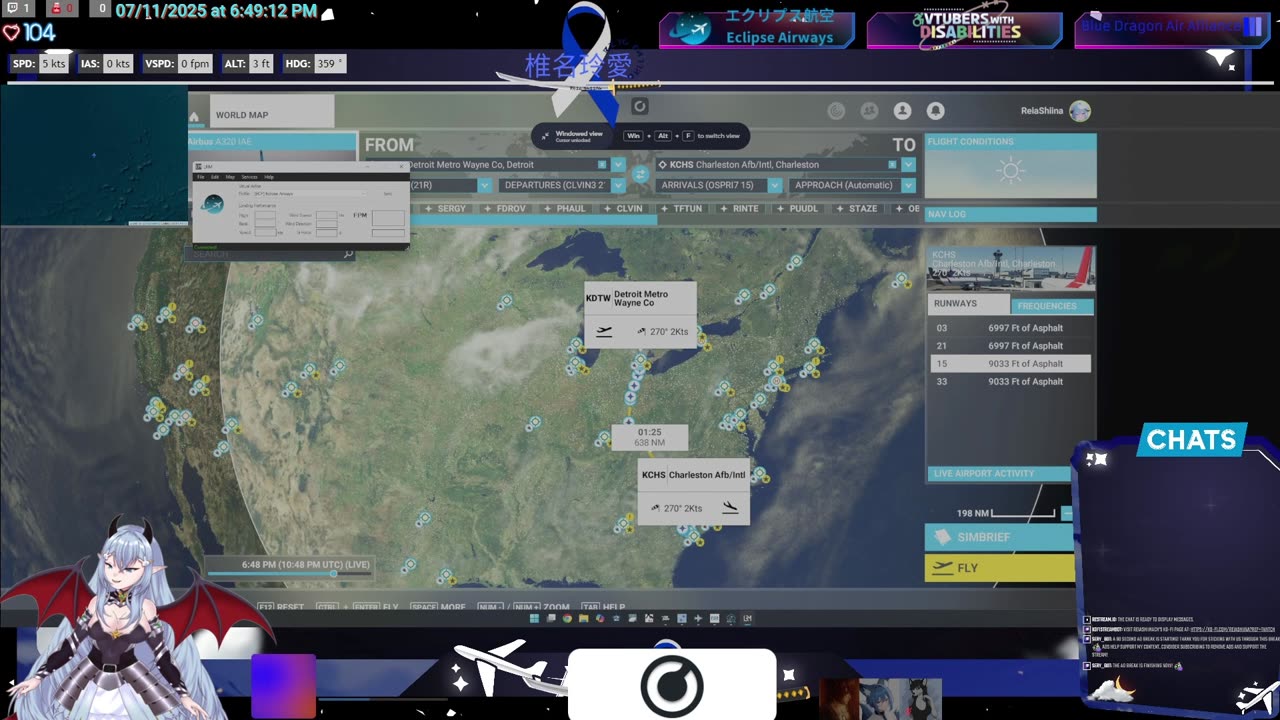Open Help menu in LRM window

[x=270, y=177]
